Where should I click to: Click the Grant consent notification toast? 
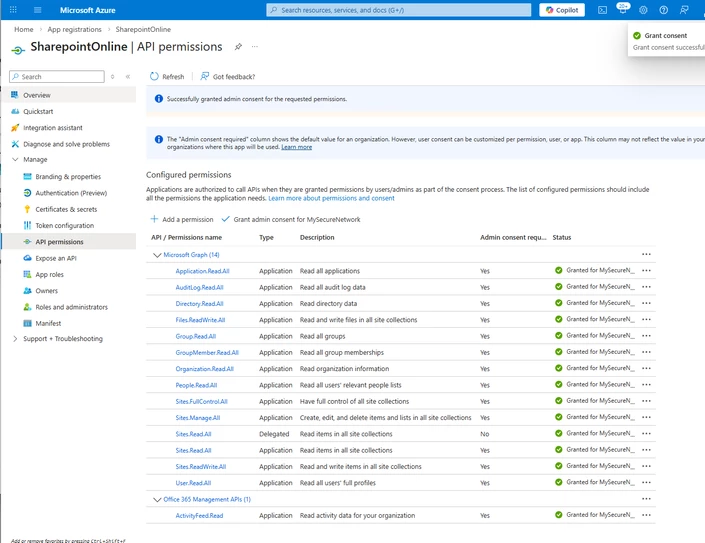click(x=666, y=40)
